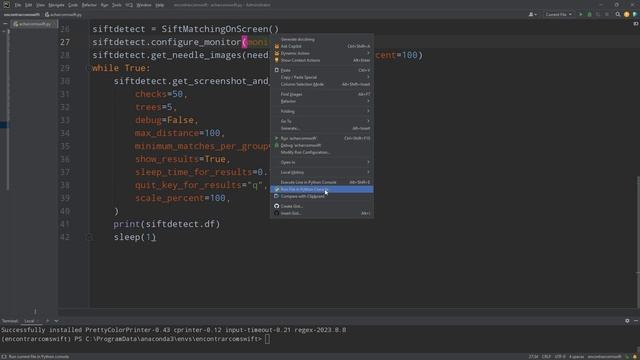Click the project name breadcrumb in navigation bar
Image resolution: width=640 pixels, height=360 pixels.
tap(22, 15)
